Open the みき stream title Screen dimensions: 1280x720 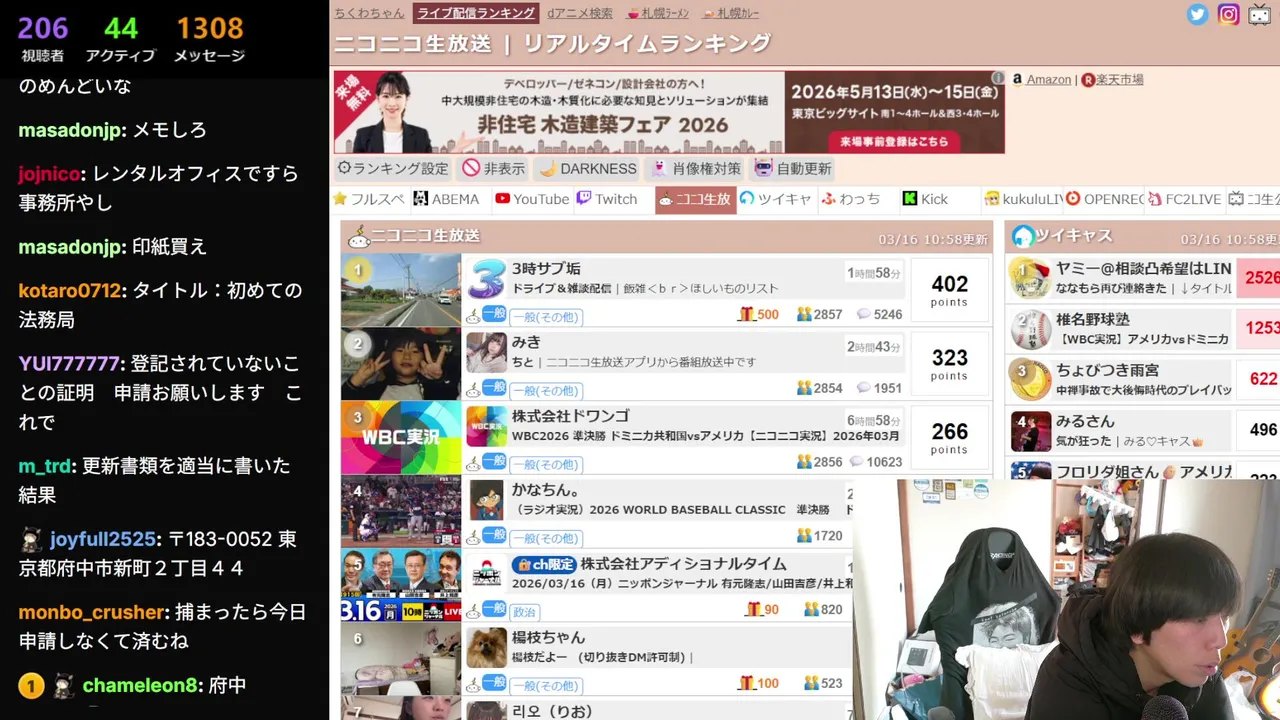coord(526,342)
